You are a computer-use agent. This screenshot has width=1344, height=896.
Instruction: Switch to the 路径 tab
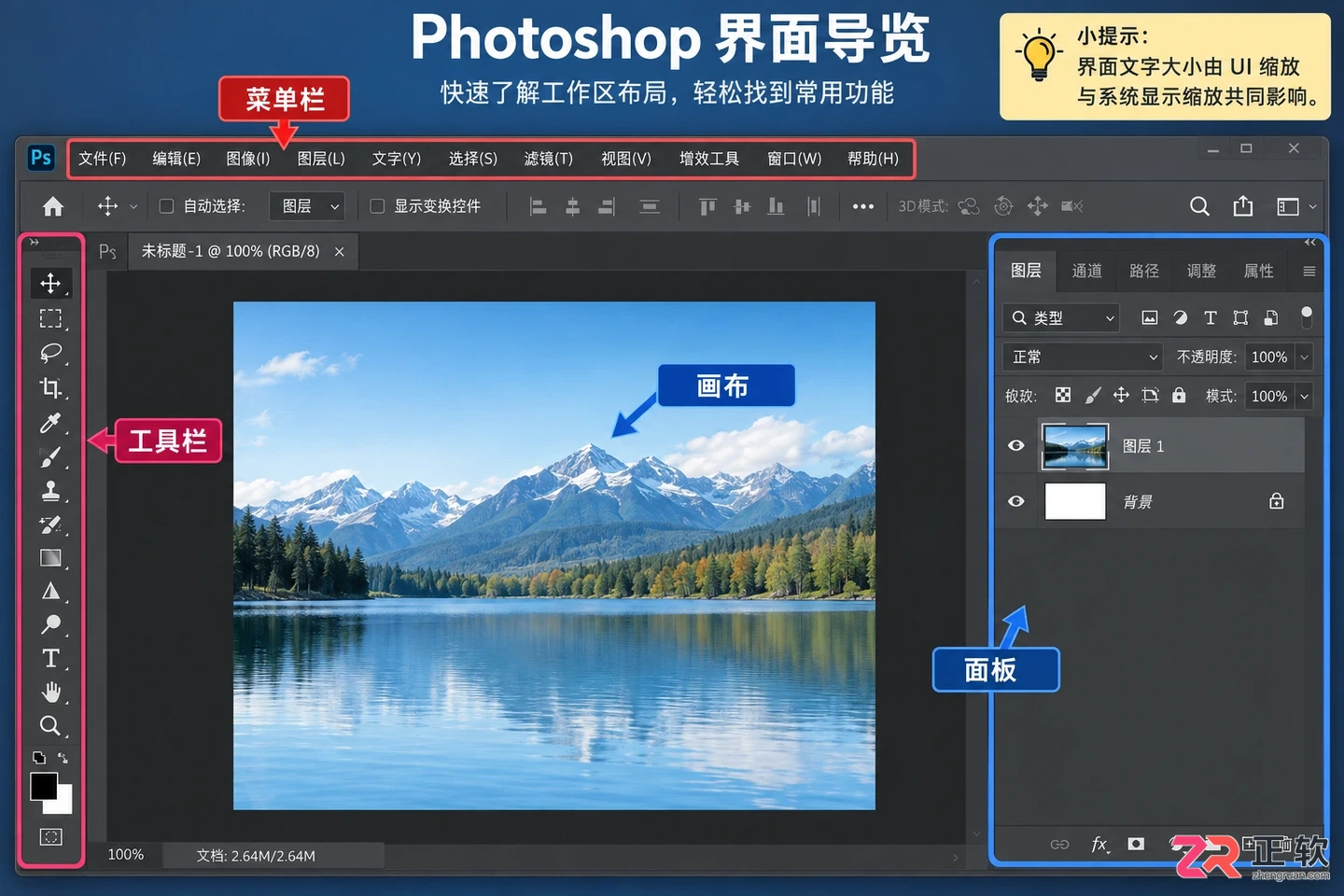[1144, 271]
